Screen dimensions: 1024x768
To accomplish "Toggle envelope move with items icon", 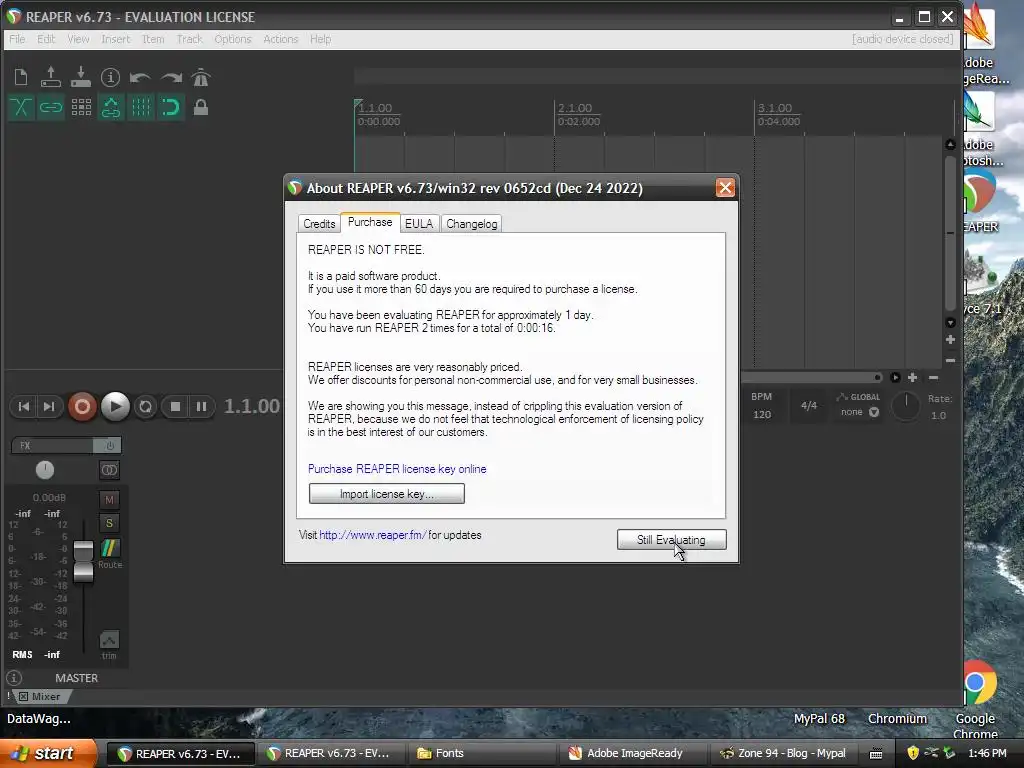I will 110,107.
